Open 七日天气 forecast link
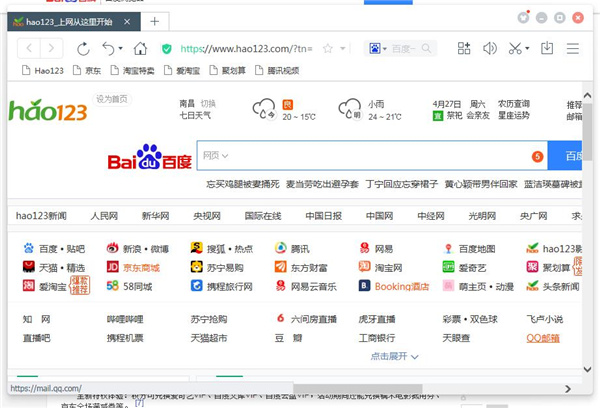 point(195,115)
